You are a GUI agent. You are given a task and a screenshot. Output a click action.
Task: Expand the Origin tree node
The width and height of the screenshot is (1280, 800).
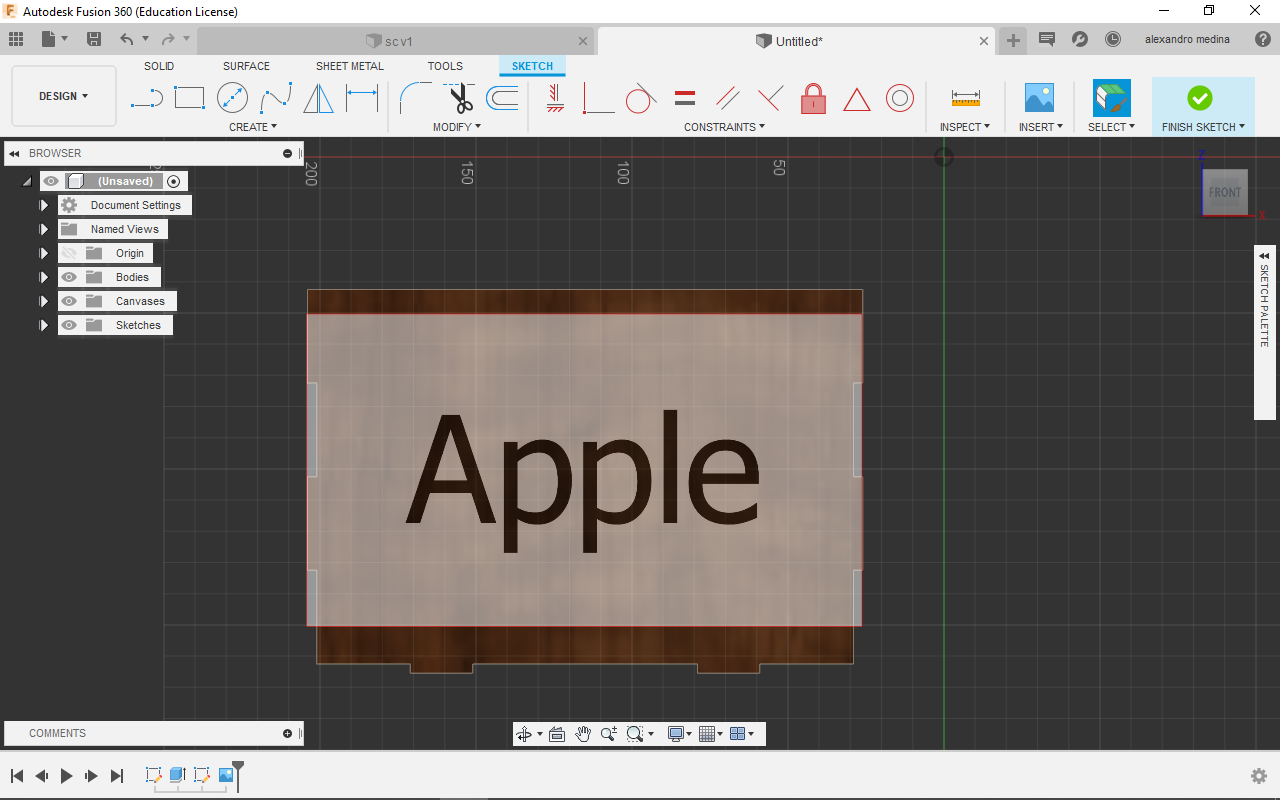pyautogui.click(x=44, y=253)
